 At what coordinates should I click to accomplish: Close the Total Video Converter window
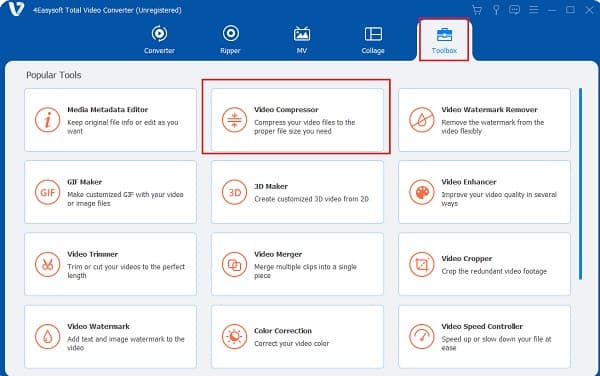(x=589, y=10)
